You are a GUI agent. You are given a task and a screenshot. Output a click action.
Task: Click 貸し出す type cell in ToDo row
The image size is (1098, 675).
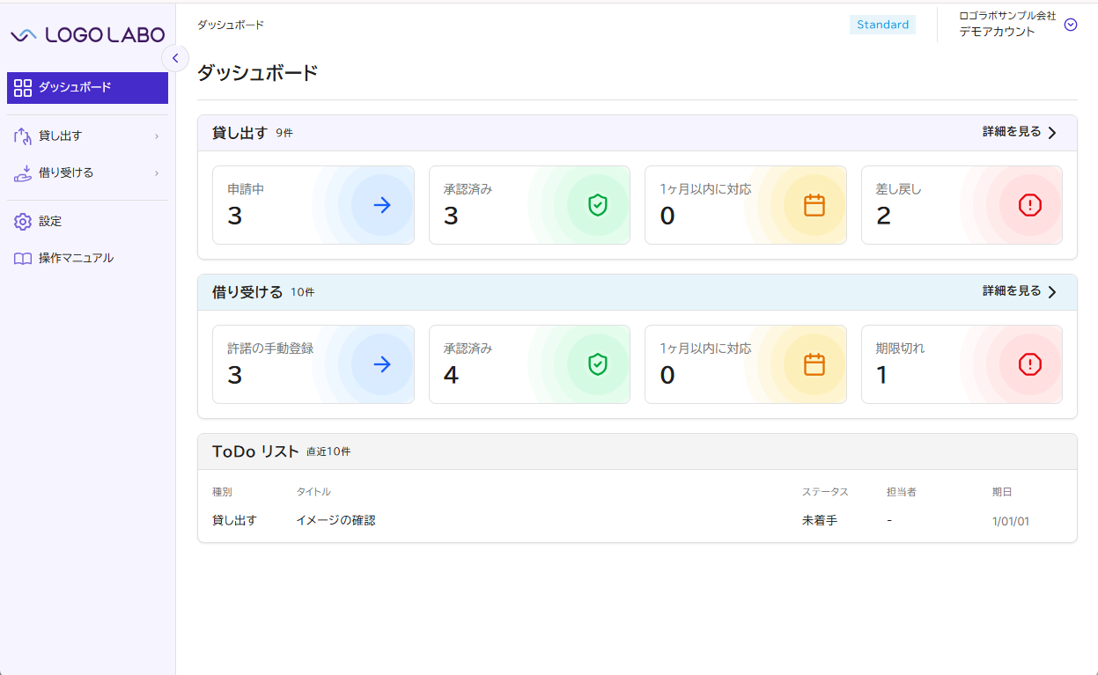tap(235, 520)
